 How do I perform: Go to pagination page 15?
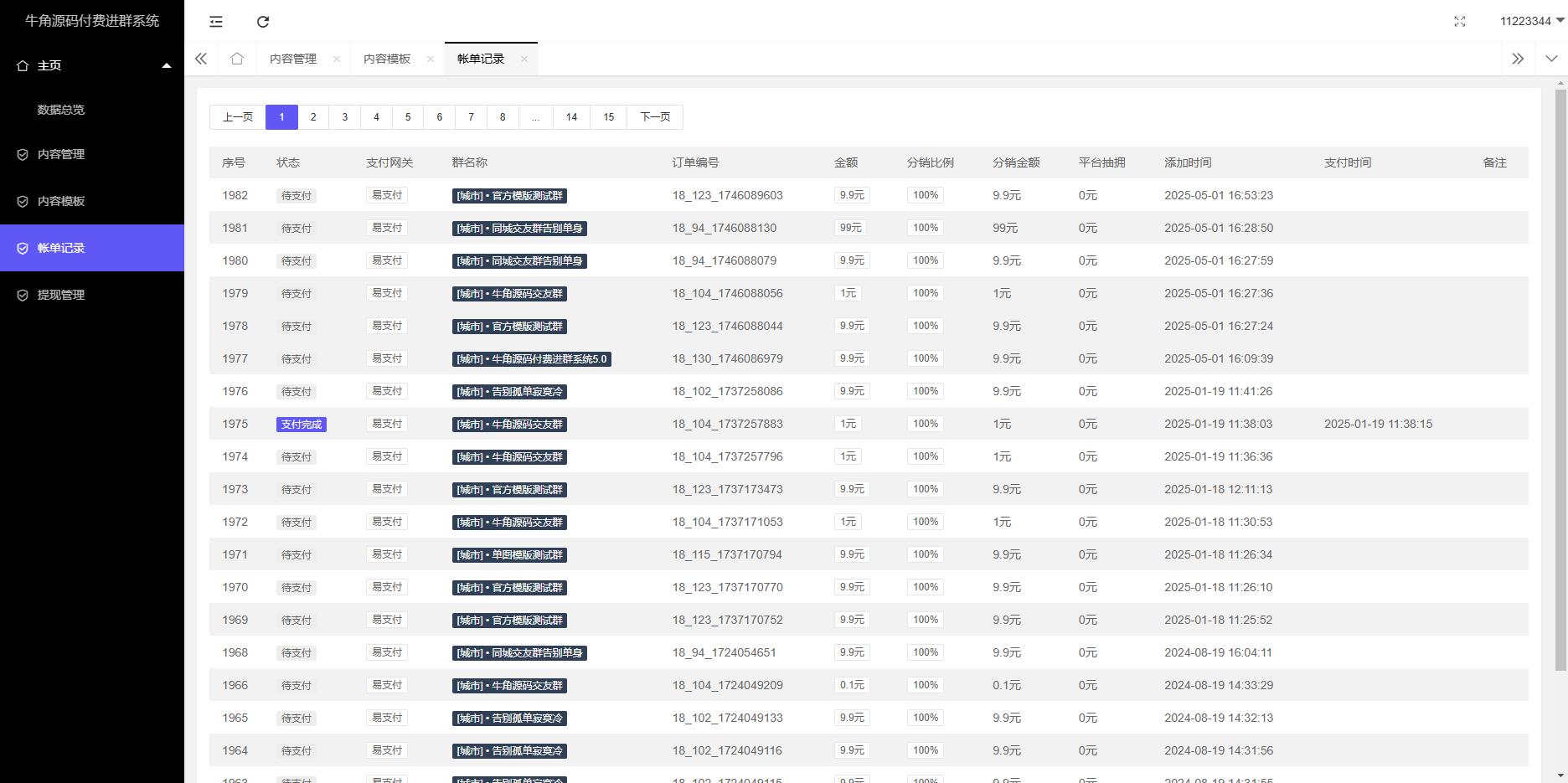tap(609, 117)
